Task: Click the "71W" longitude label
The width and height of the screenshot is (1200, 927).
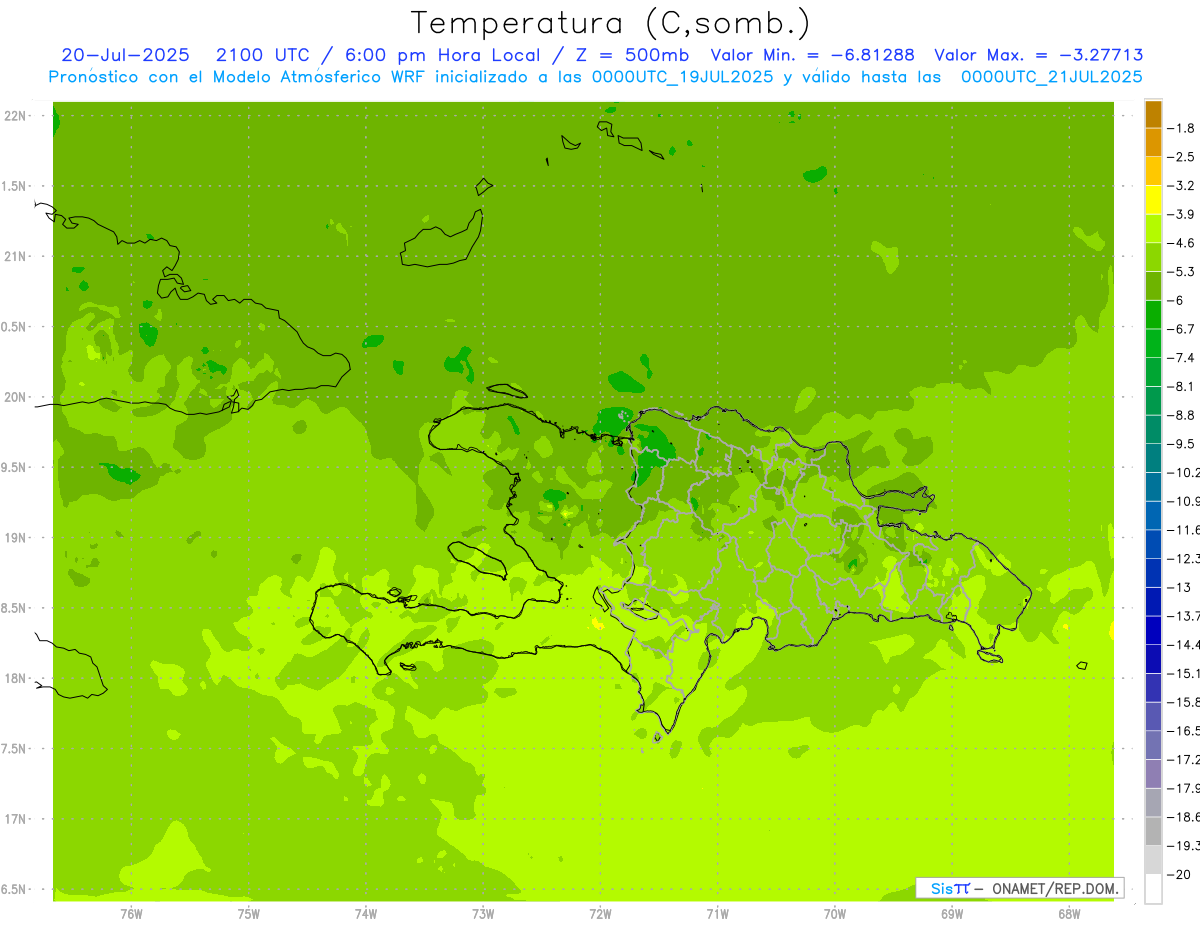Action: [717, 913]
